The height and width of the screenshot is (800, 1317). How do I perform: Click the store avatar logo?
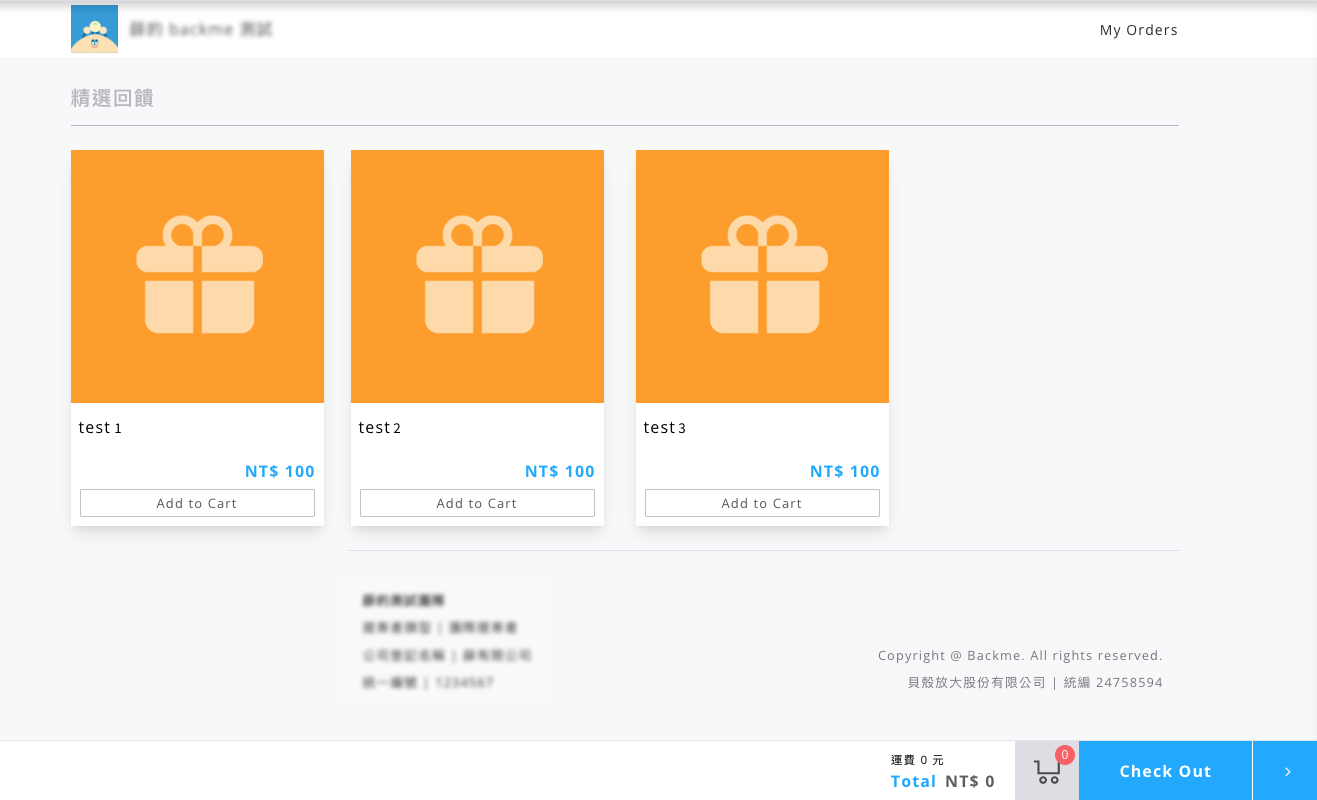(94, 29)
